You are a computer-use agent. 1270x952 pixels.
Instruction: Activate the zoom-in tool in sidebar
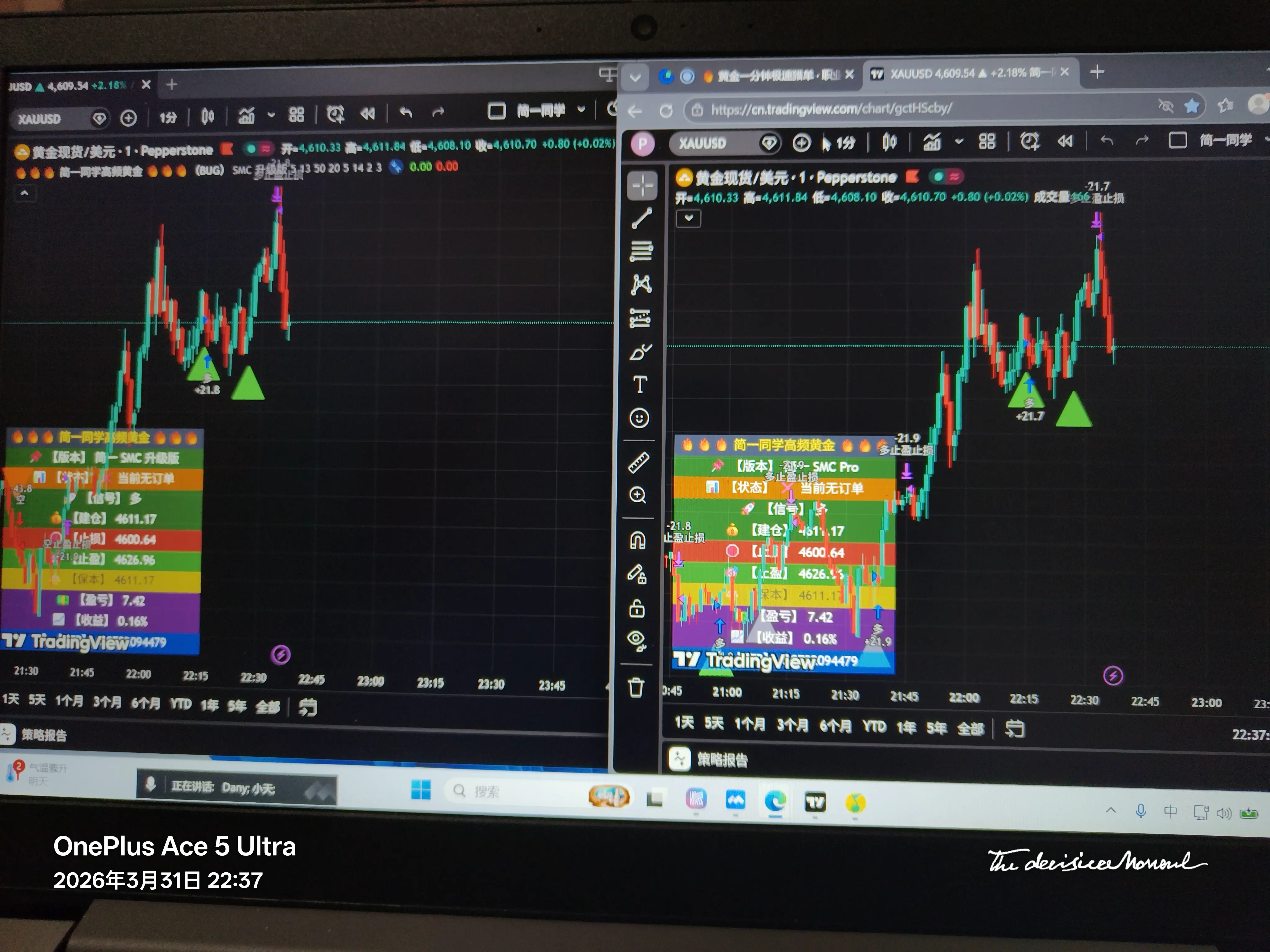[638, 495]
